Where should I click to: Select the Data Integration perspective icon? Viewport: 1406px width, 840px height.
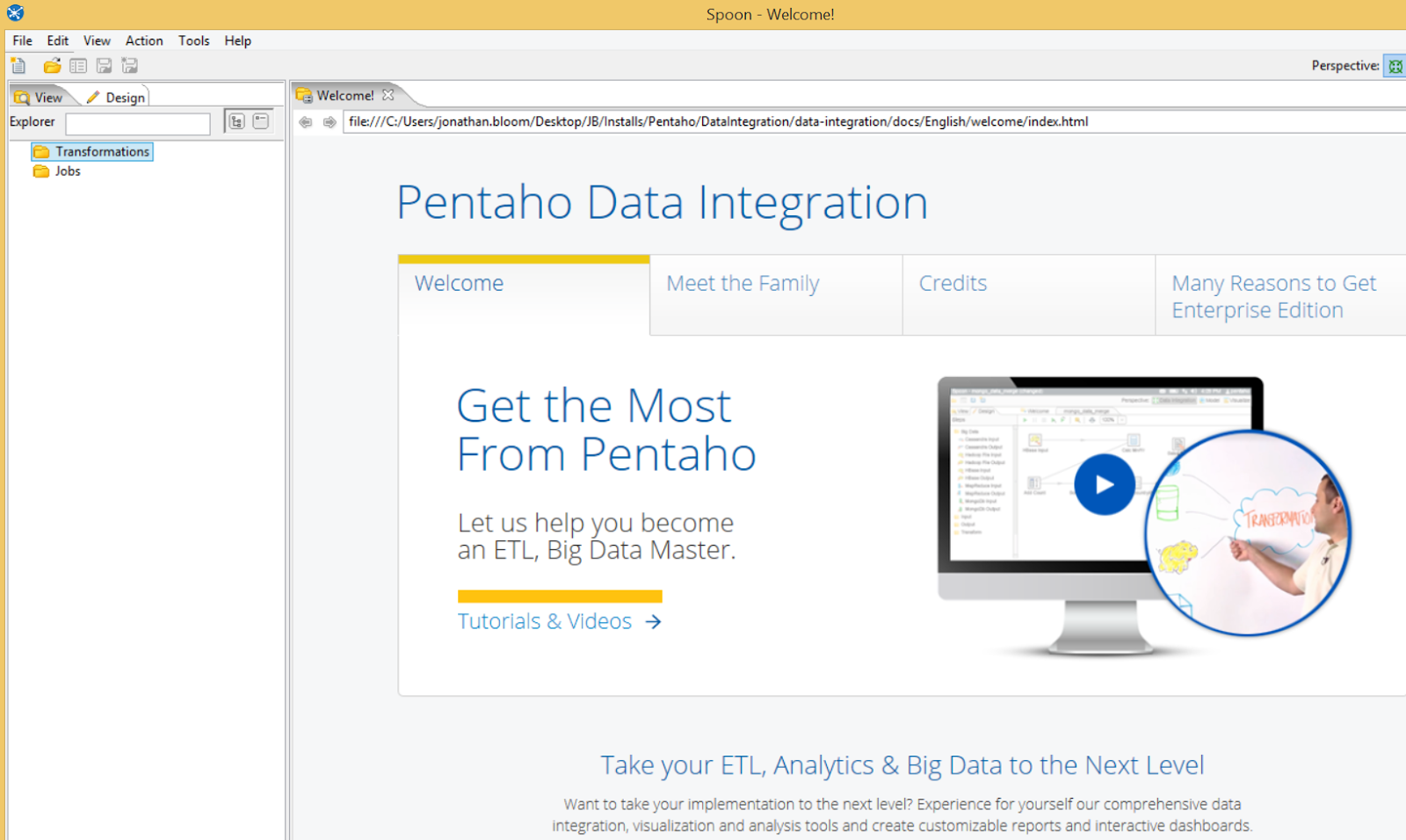tap(1395, 66)
